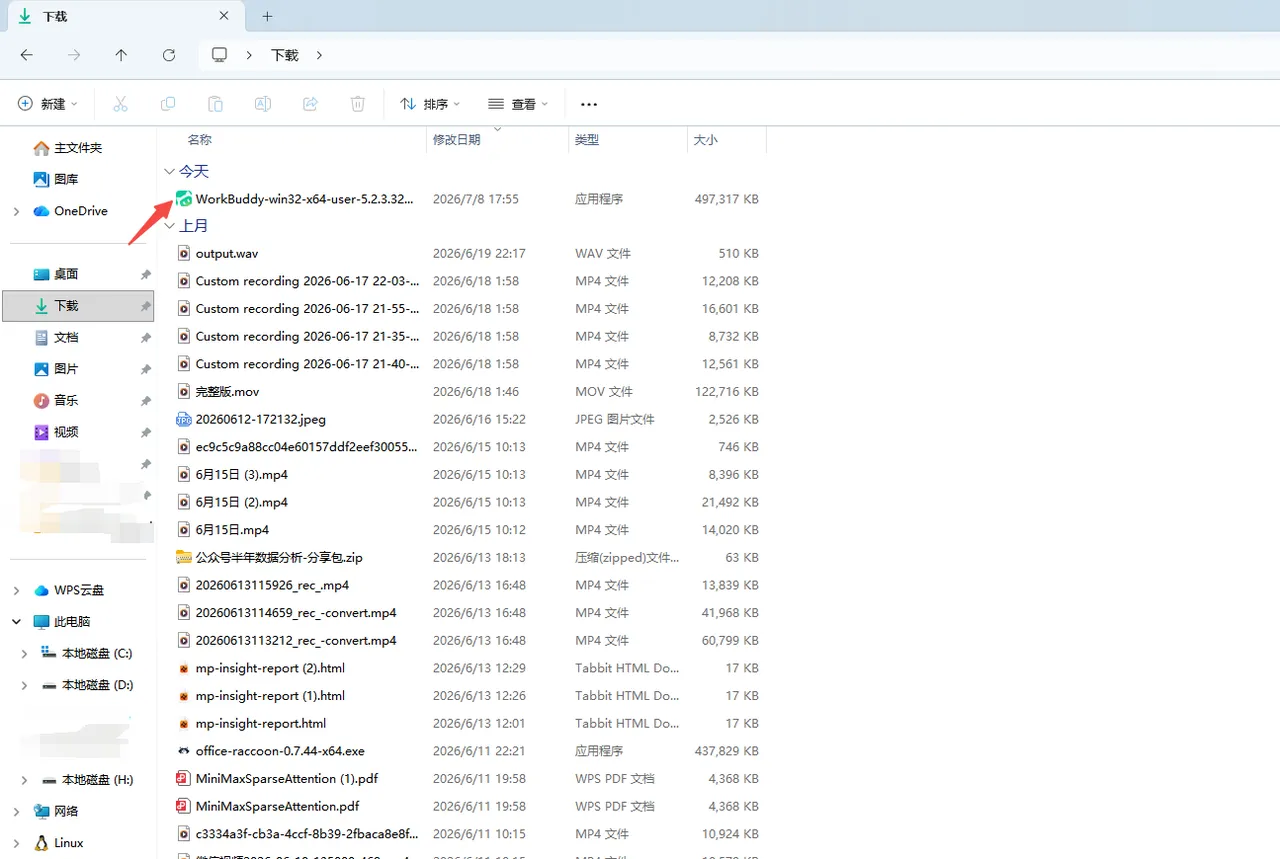This screenshot has height=859, width=1280.
Task: Select the 20260612-172132.jpeg file icon
Action: pos(184,419)
